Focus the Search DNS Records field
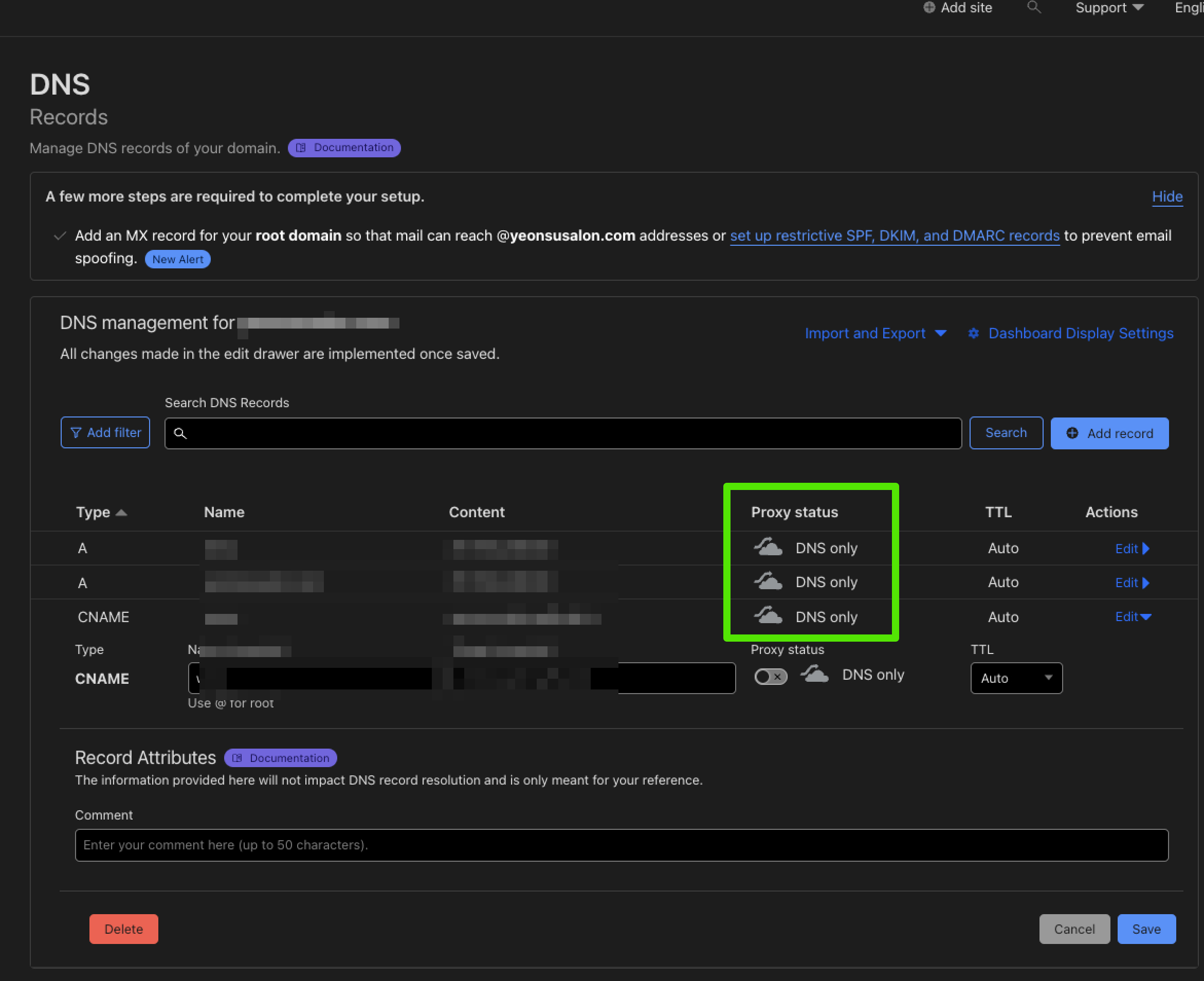1204x981 pixels. point(563,433)
